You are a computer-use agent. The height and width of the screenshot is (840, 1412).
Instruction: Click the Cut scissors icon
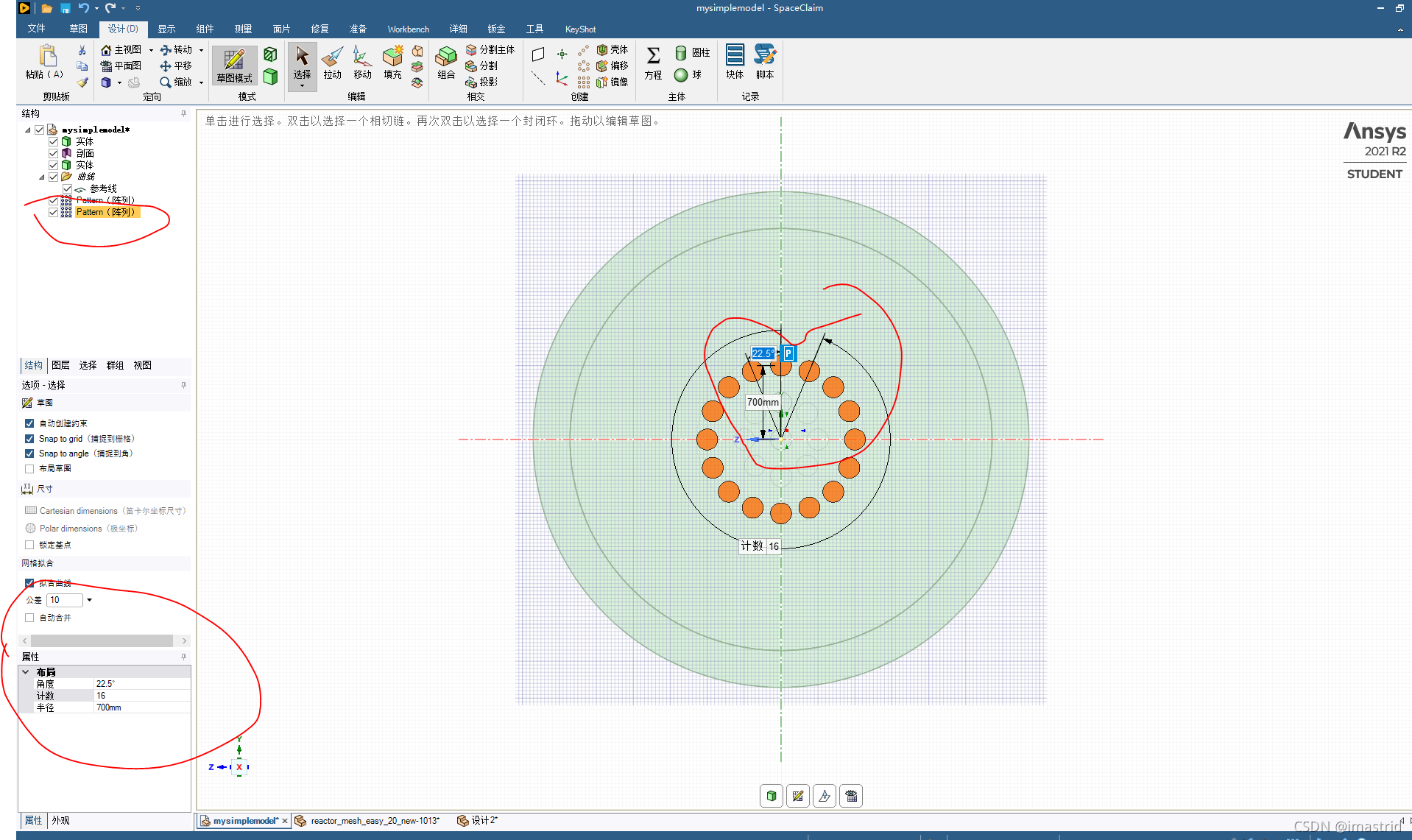coord(82,50)
